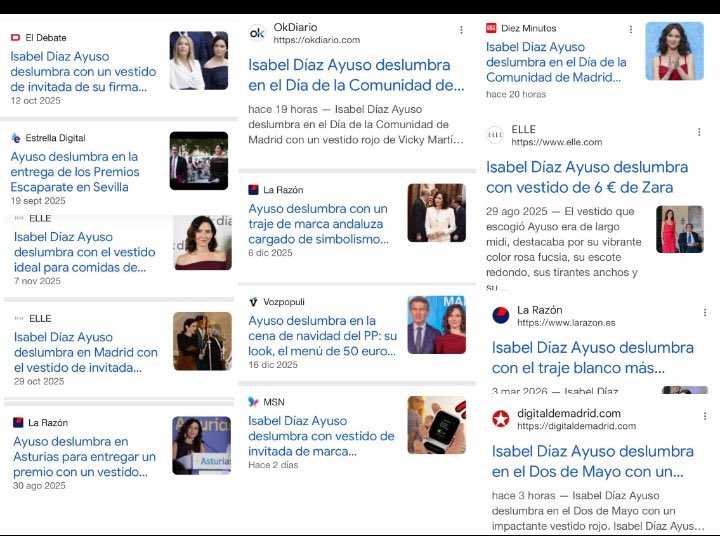Open the Estrella Digital article thumbnail
Image resolution: width=720 pixels, height=536 pixels.
pos(199,161)
